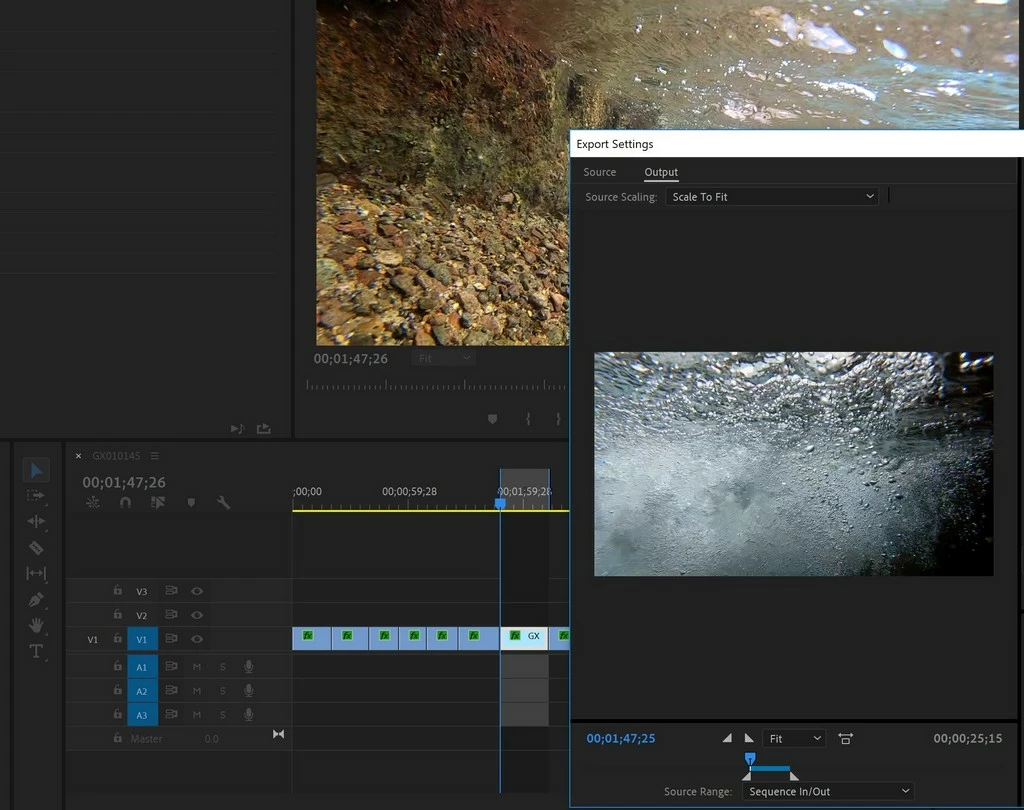
Task: Select the Hand tool
Action: pos(36,625)
